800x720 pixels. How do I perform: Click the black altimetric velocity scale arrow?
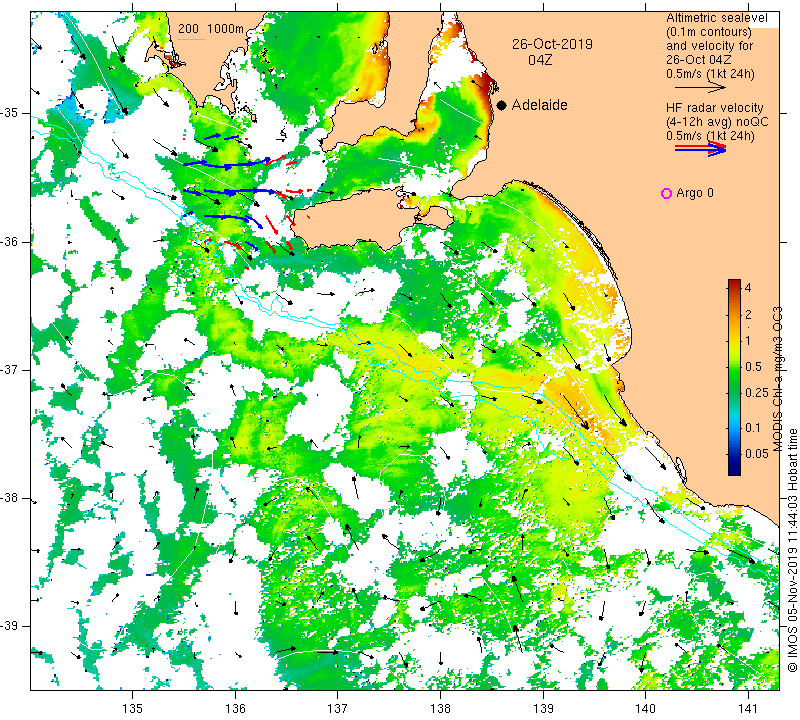[x=700, y=88]
